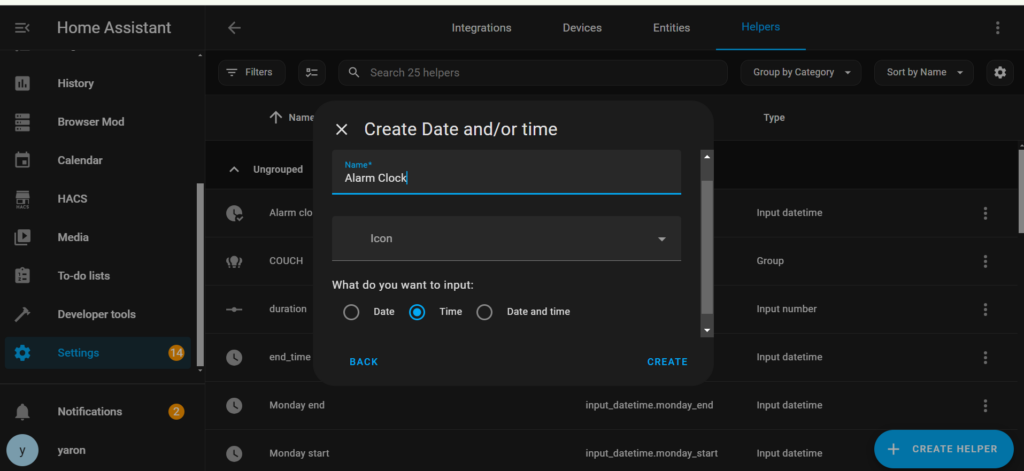Open Developer tools in the sidebar
The height and width of the screenshot is (471, 1024).
point(98,314)
